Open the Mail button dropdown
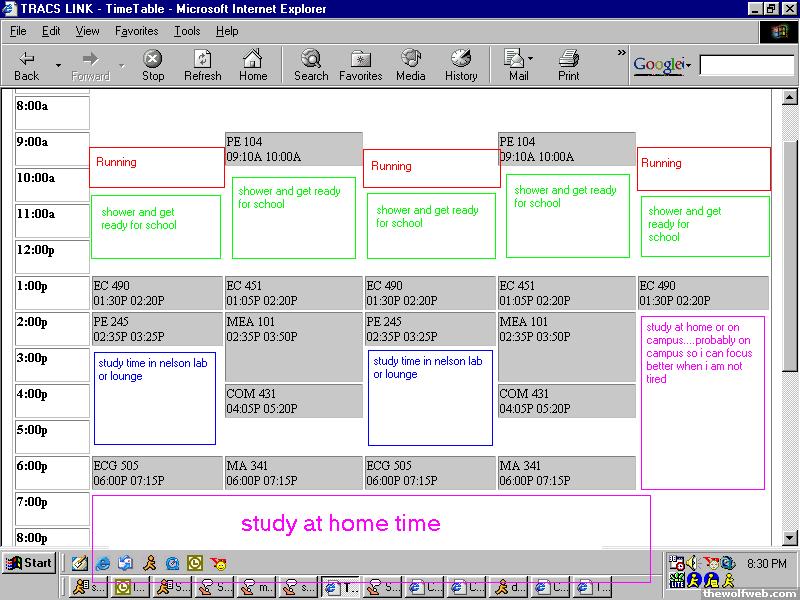This screenshot has width=800, height=600. (531, 59)
